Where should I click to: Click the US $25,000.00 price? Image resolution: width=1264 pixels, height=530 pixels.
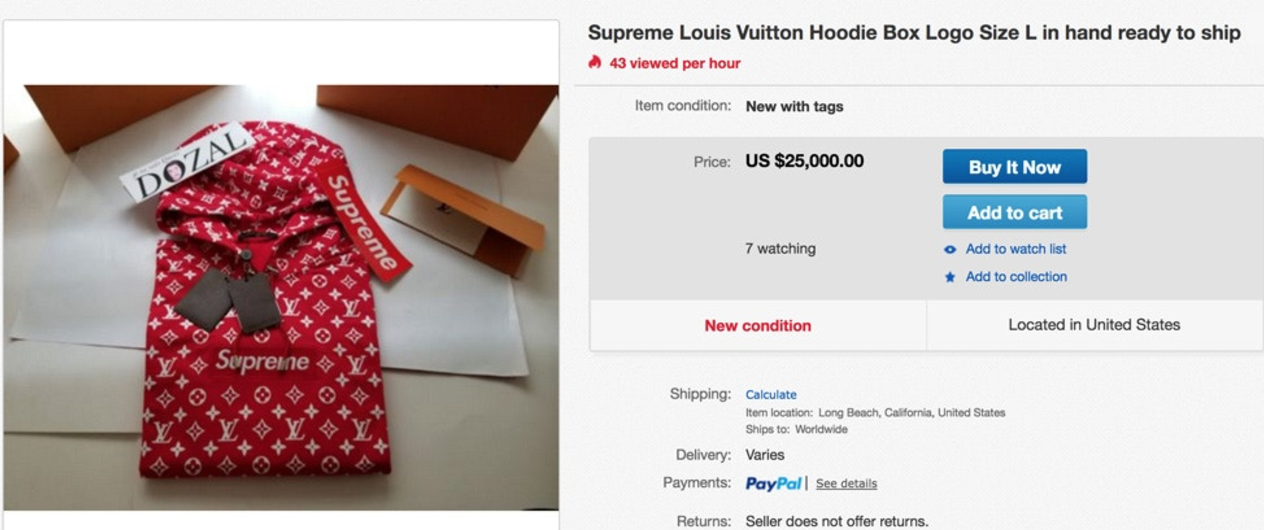[804, 161]
